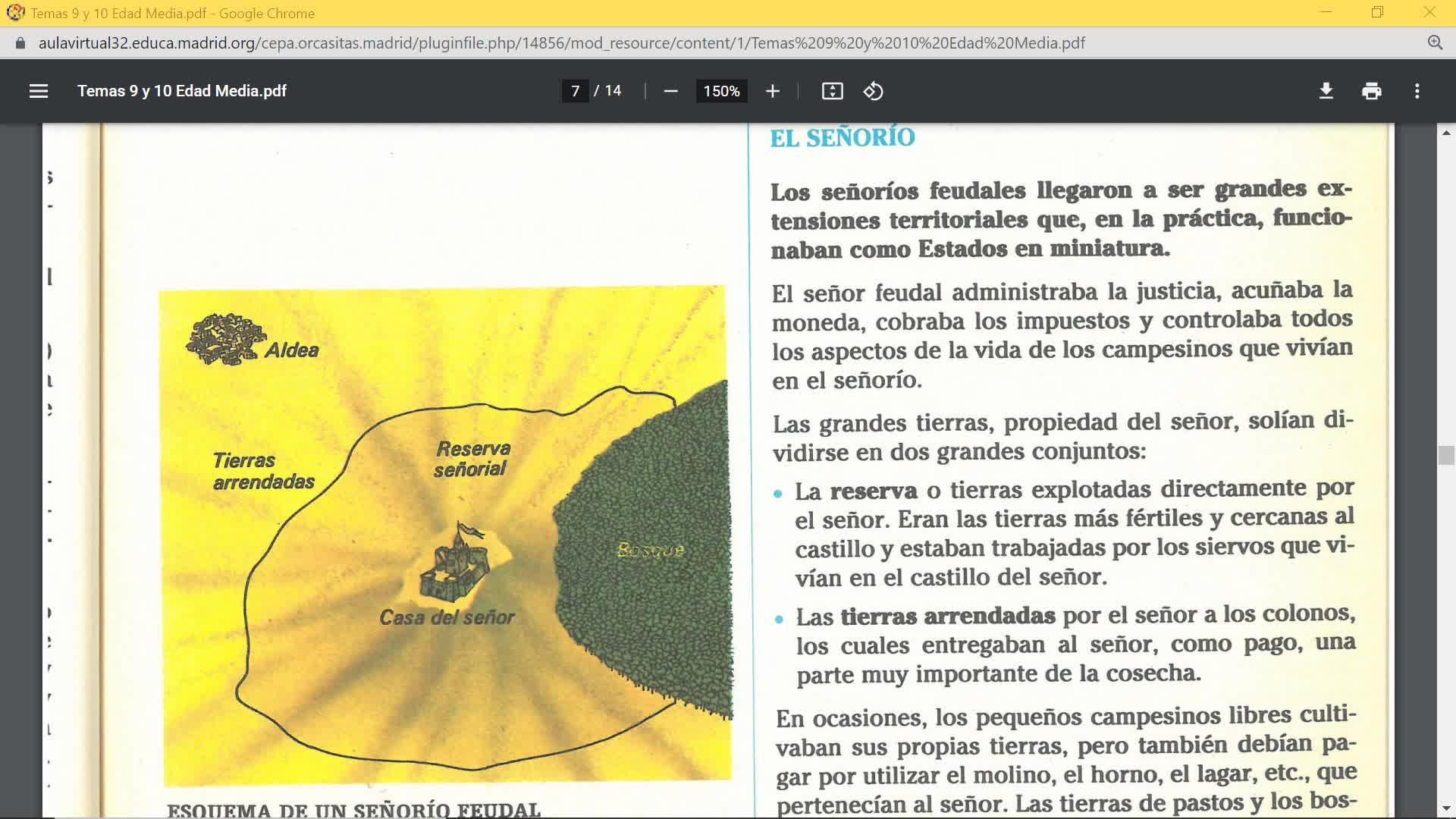Viewport: 1456px width, 819px height.
Task: Click the zoom out minus button
Action: coord(670,91)
